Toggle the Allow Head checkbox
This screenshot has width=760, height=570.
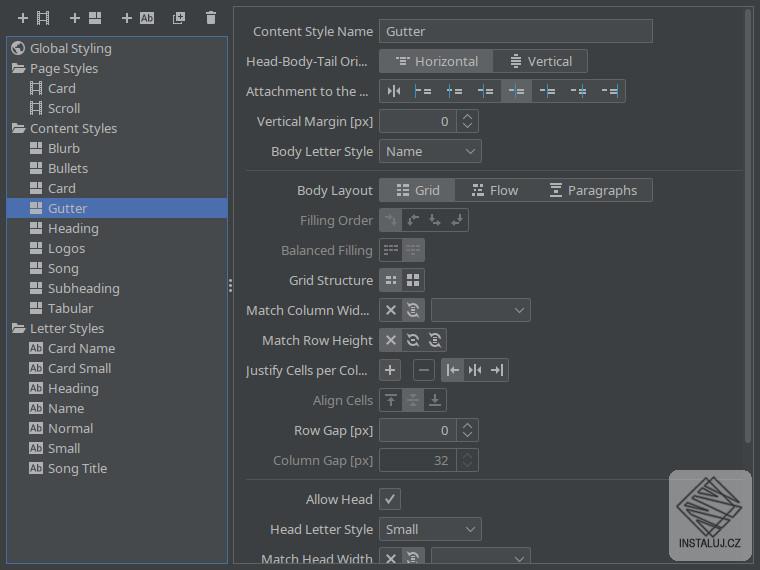click(390, 499)
